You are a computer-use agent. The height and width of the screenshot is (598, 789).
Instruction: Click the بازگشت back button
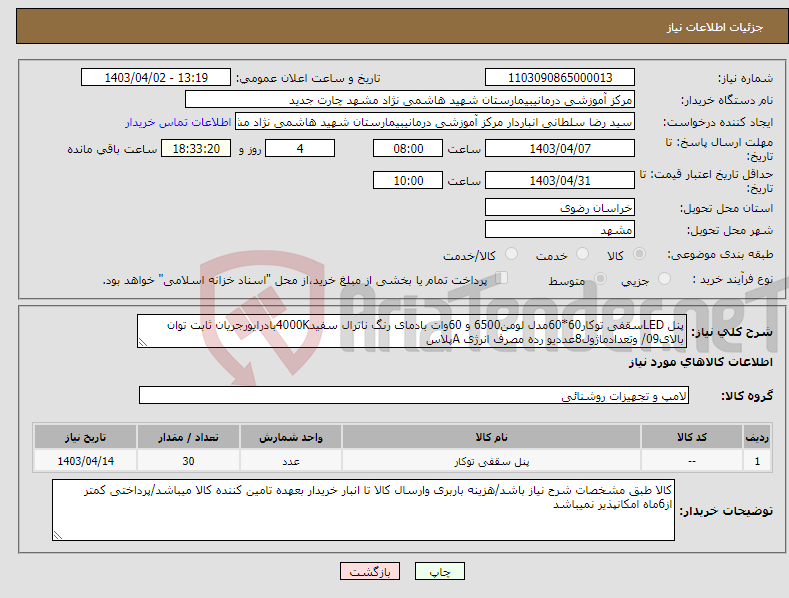370,571
